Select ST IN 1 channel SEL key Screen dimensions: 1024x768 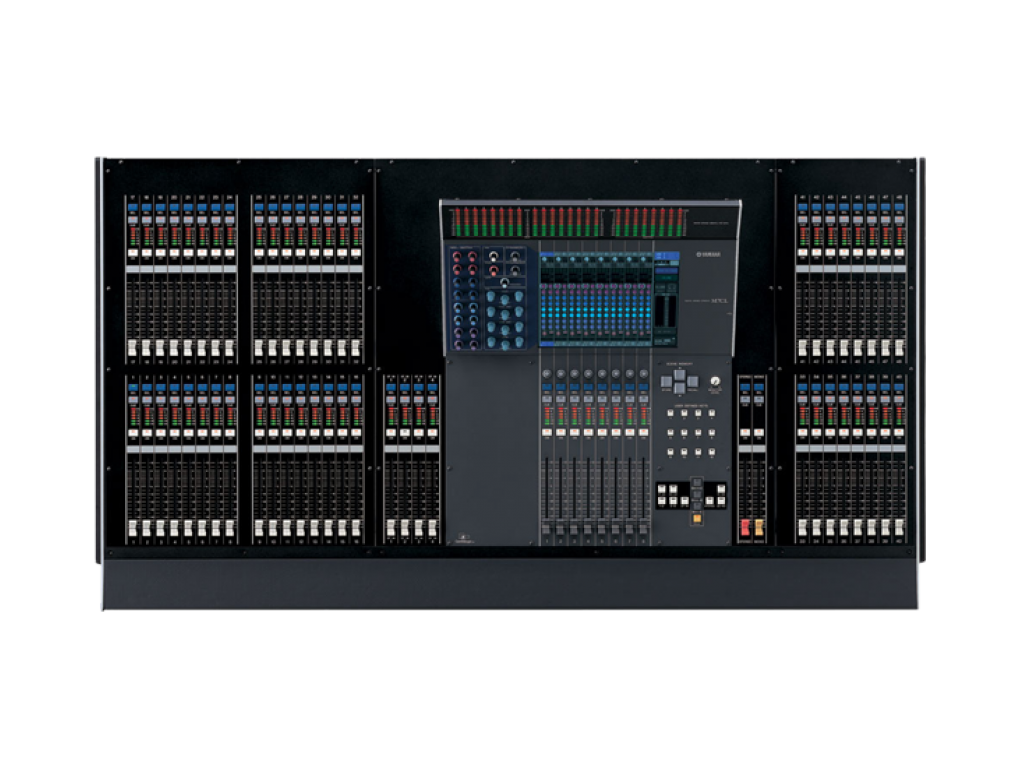(x=391, y=389)
